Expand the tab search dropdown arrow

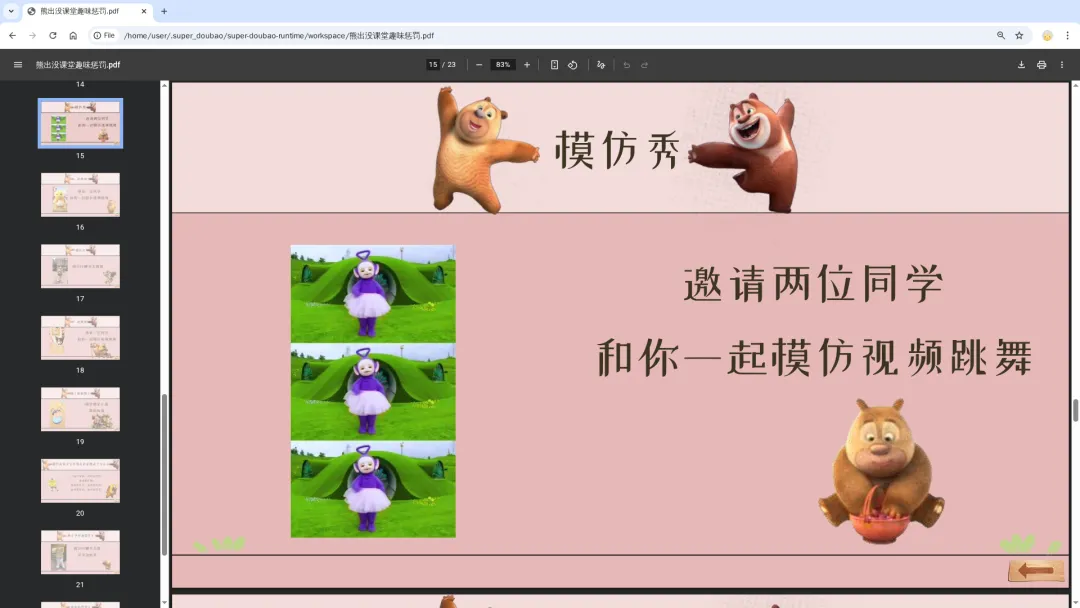coord(11,11)
